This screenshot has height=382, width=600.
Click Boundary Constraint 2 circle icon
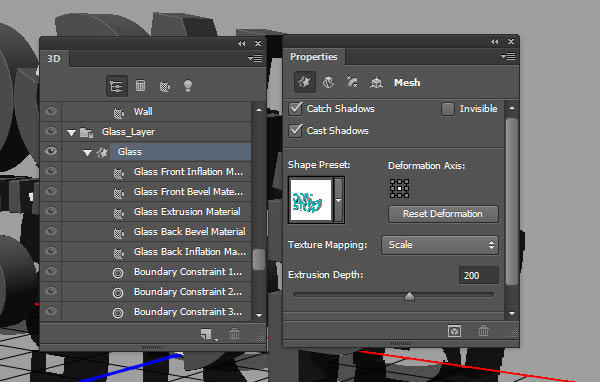tap(118, 292)
